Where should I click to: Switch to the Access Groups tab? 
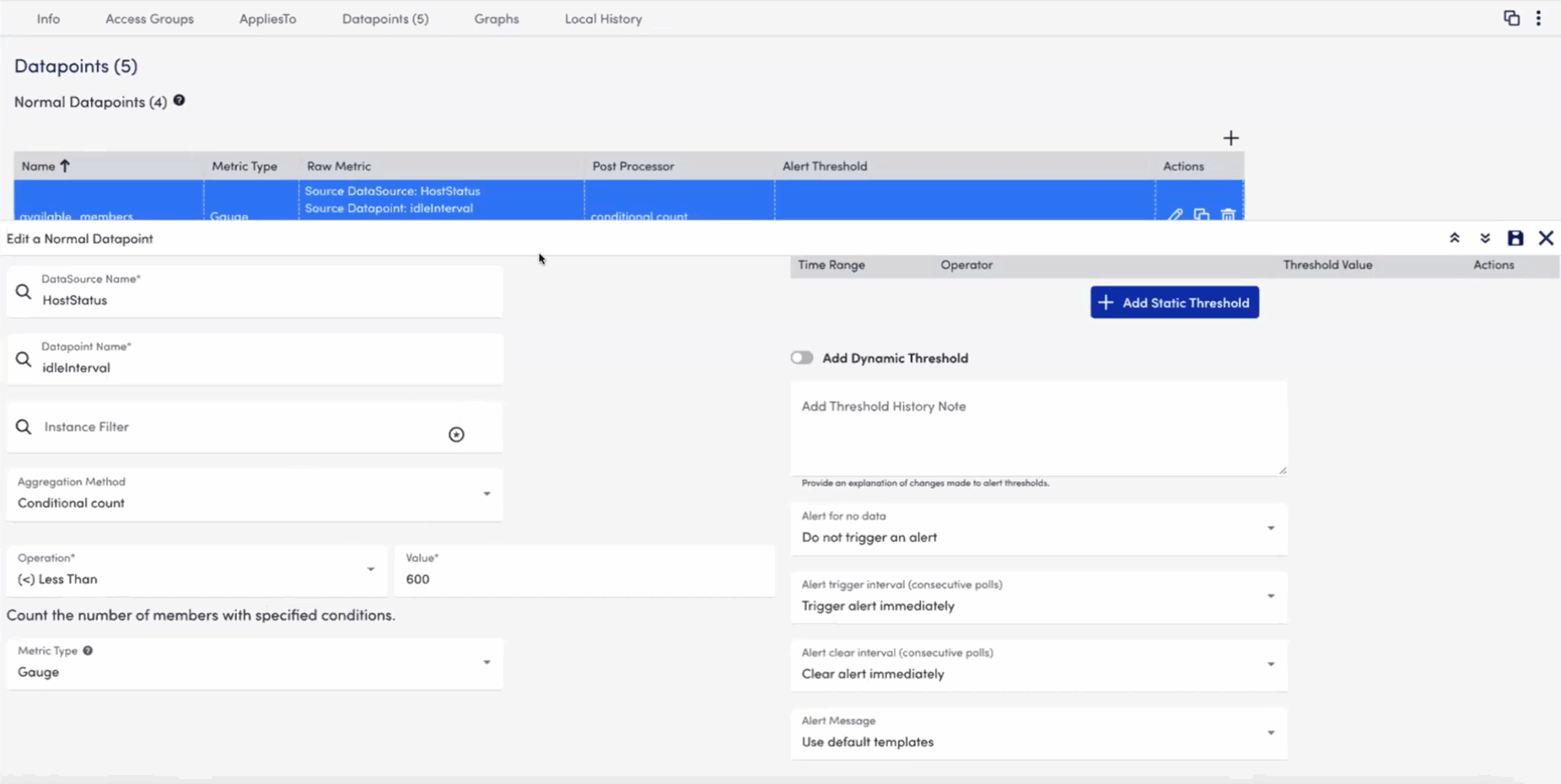click(149, 19)
